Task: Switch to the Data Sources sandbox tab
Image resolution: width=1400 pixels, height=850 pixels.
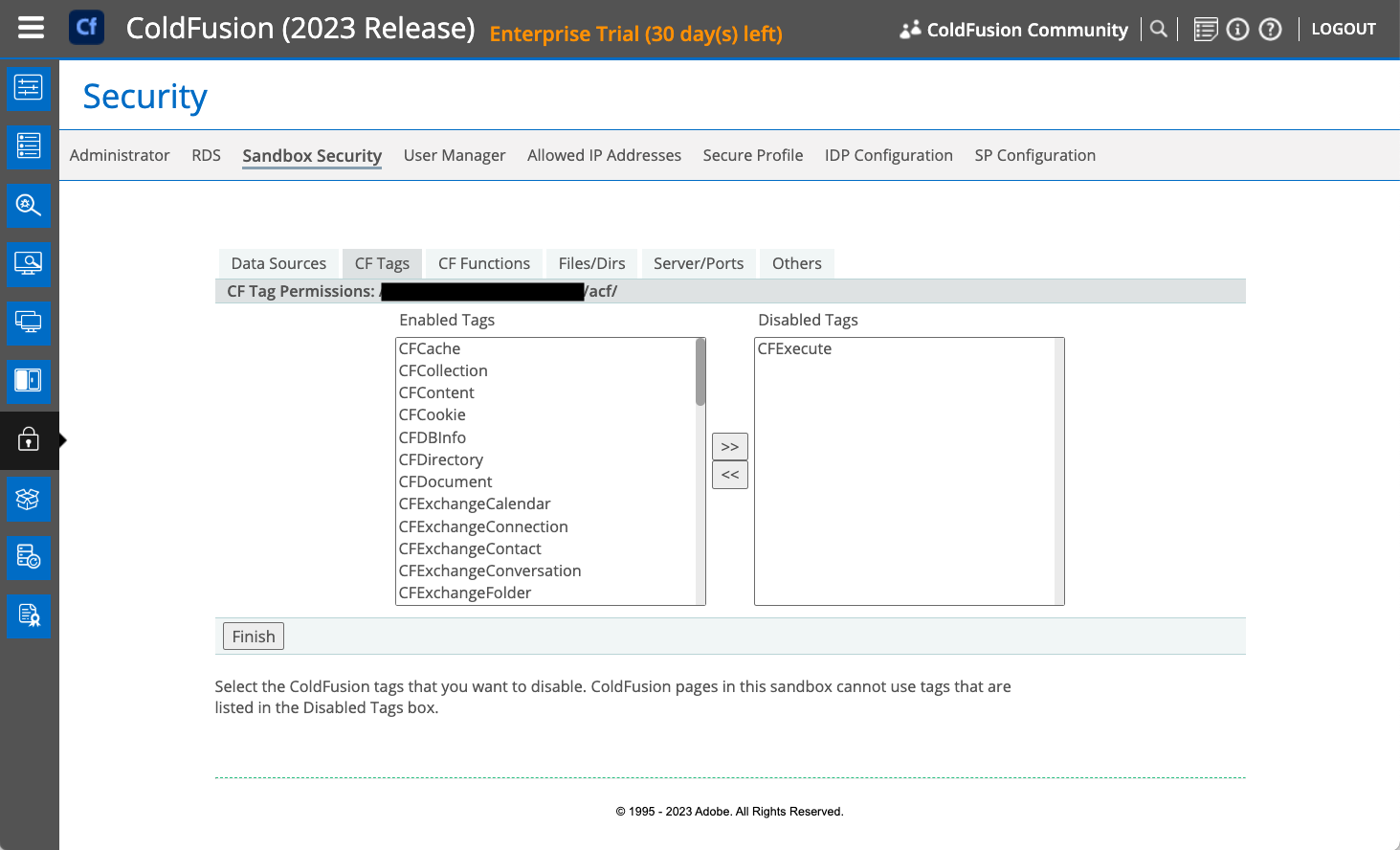Action: tap(278, 263)
